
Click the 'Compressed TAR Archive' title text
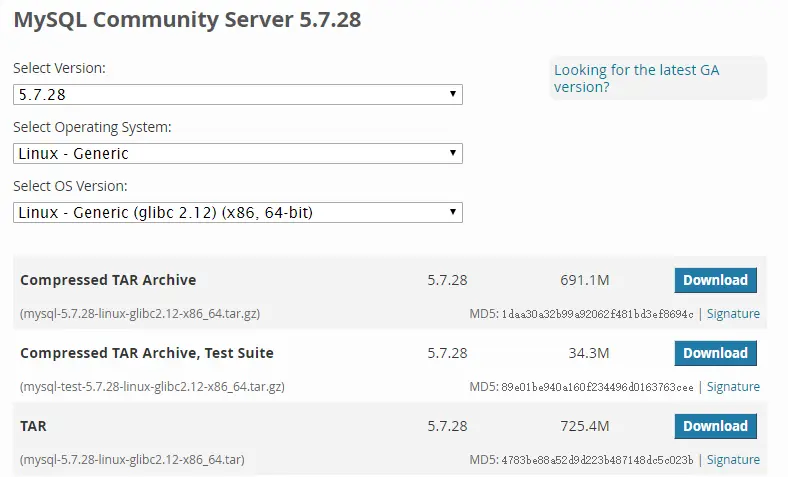[108, 280]
